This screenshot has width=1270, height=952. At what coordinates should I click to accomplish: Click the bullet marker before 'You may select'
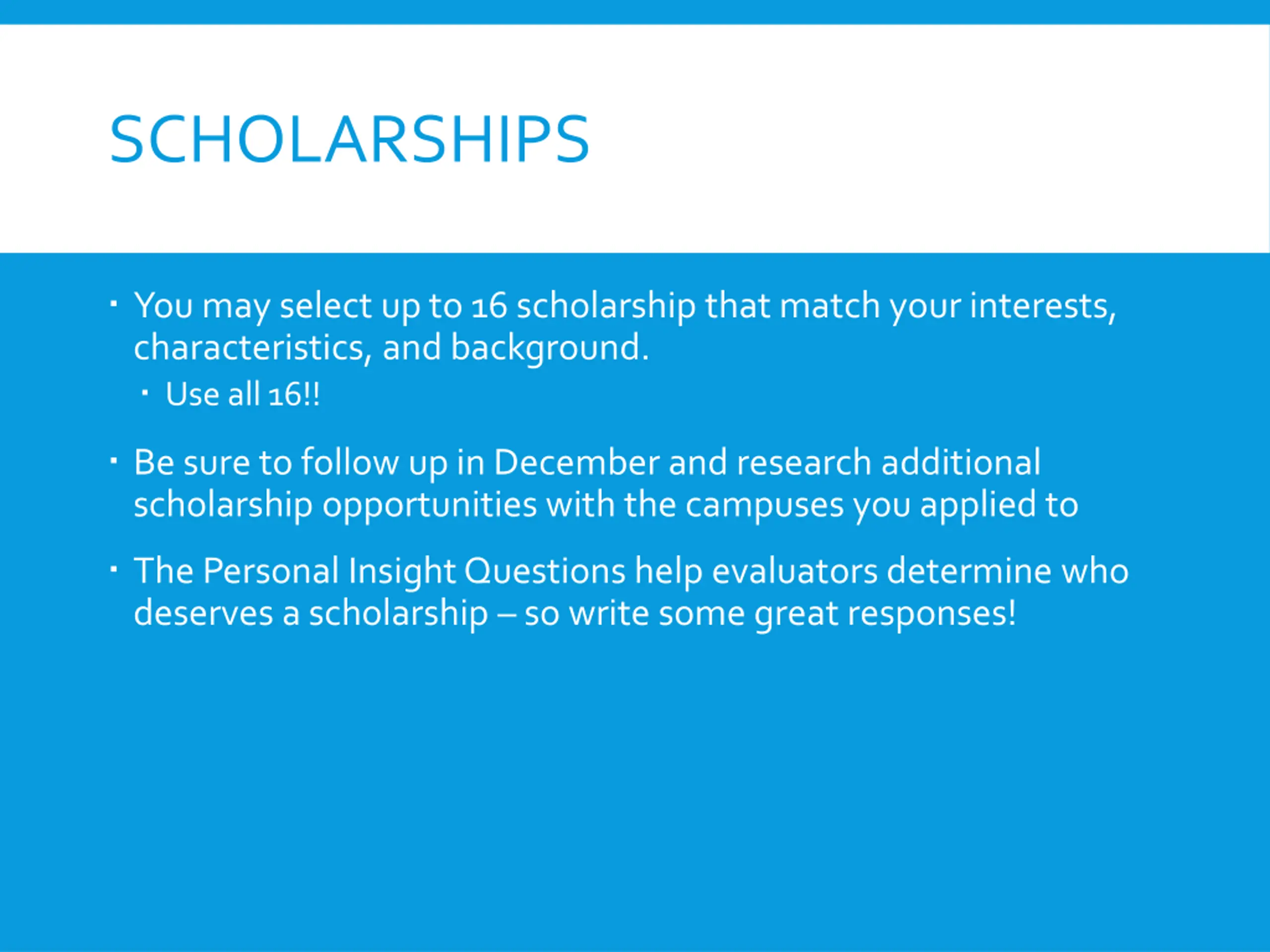(114, 303)
